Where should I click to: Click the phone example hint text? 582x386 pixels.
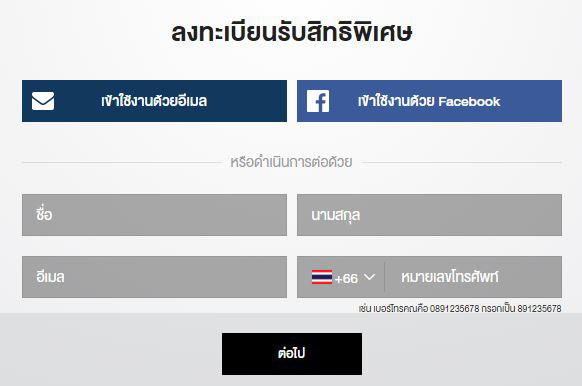pos(460,308)
